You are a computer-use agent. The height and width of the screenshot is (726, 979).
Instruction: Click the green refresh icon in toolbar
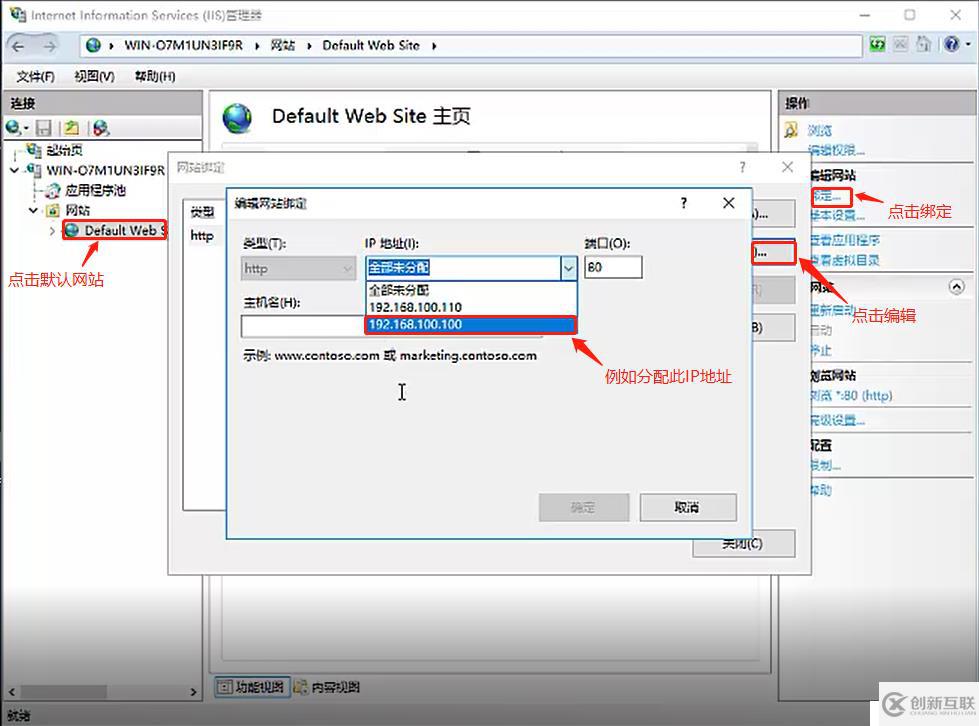877,44
